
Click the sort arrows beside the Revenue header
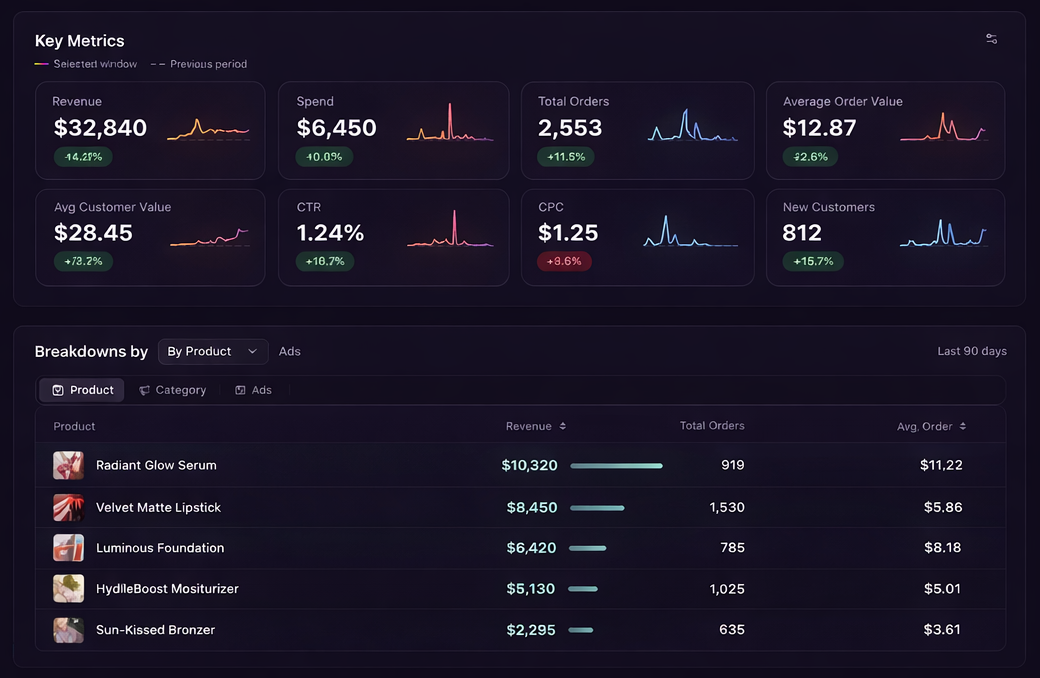[562, 425]
